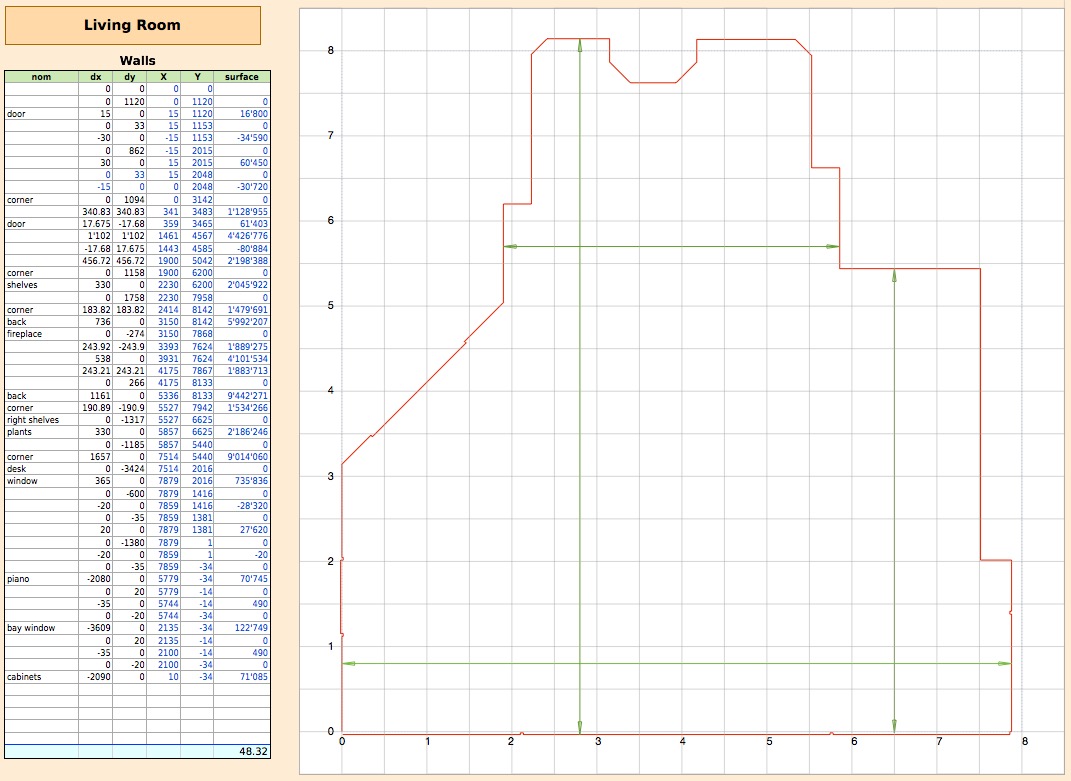Click dy value -1317 in right shelves row
Image resolution: width=1071 pixels, height=781 pixels.
point(133,420)
